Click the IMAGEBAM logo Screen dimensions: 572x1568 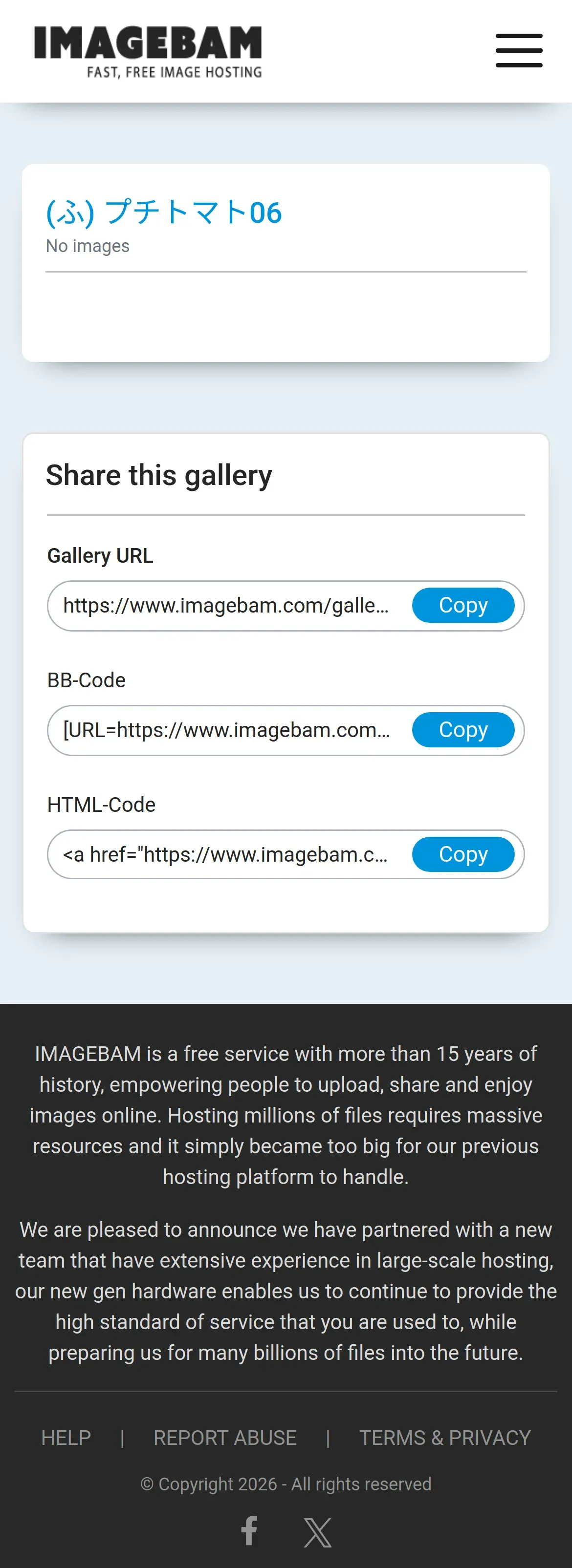coord(148,52)
